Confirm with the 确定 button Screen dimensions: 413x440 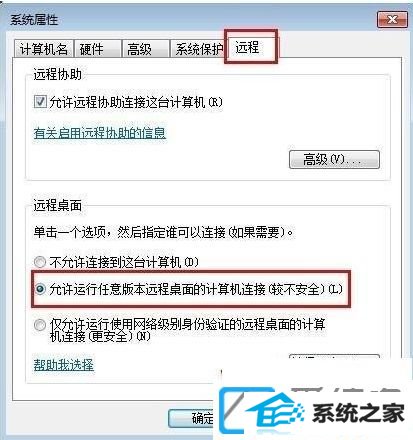pyautogui.click(x=193, y=418)
